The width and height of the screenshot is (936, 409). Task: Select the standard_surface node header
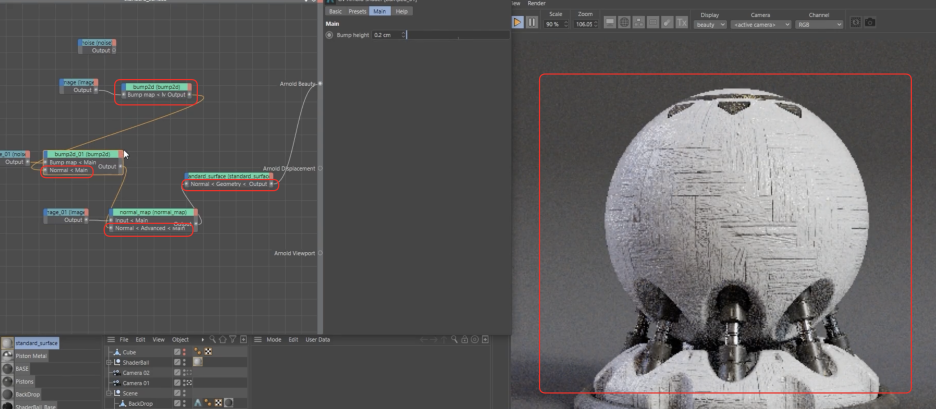click(229, 176)
